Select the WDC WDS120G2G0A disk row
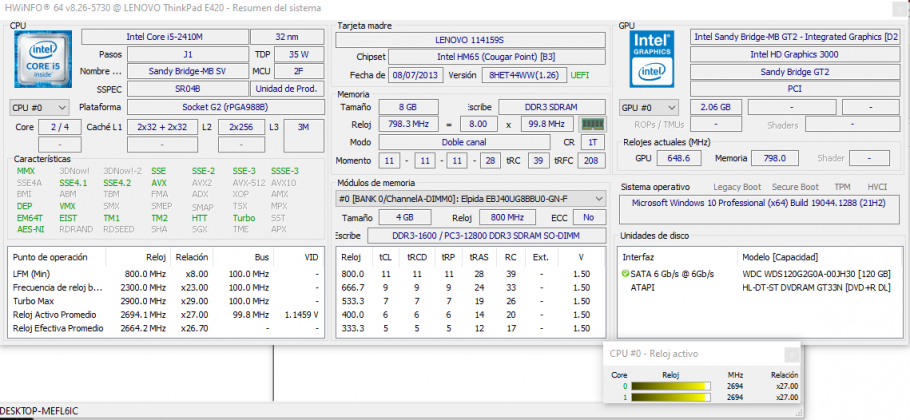Viewport: 910px width, 420px height. click(x=760, y=274)
